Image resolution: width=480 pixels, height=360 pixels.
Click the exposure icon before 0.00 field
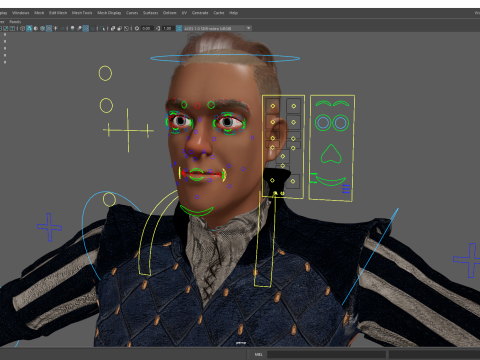pos(137,29)
